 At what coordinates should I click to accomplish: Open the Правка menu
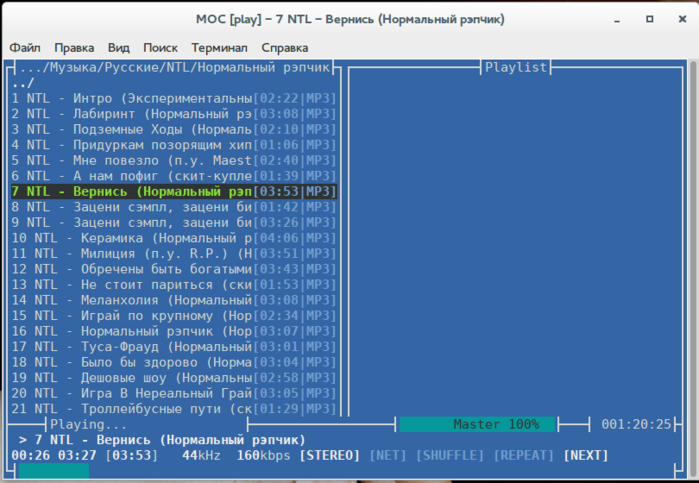[74, 48]
